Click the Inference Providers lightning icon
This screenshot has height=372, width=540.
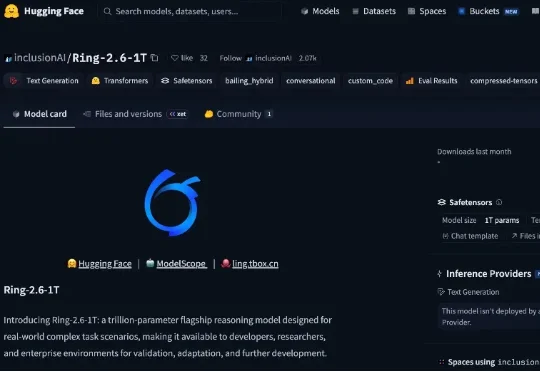click(439, 274)
